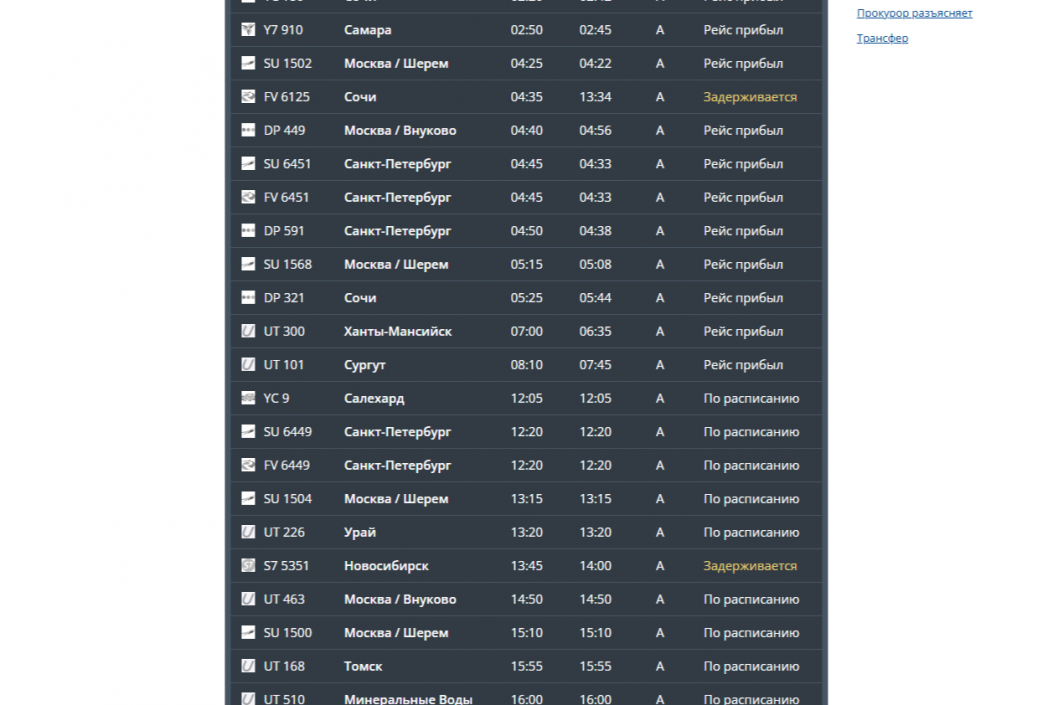Click the airline icon beside UT 300
The width and height of the screenshot is (1058, 705).
coord(248,332)
